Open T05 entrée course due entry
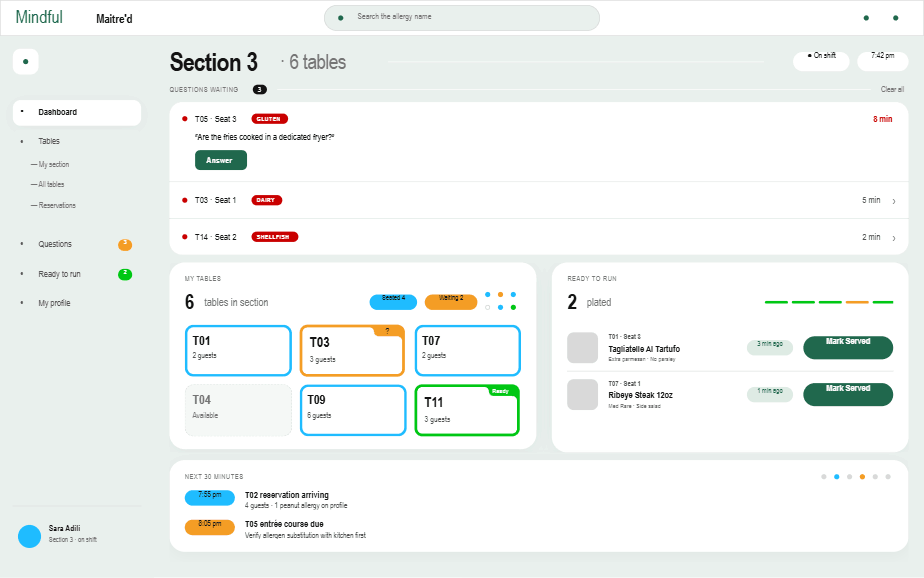The height and width of the screenshot is (578, 924). (305, 530)
